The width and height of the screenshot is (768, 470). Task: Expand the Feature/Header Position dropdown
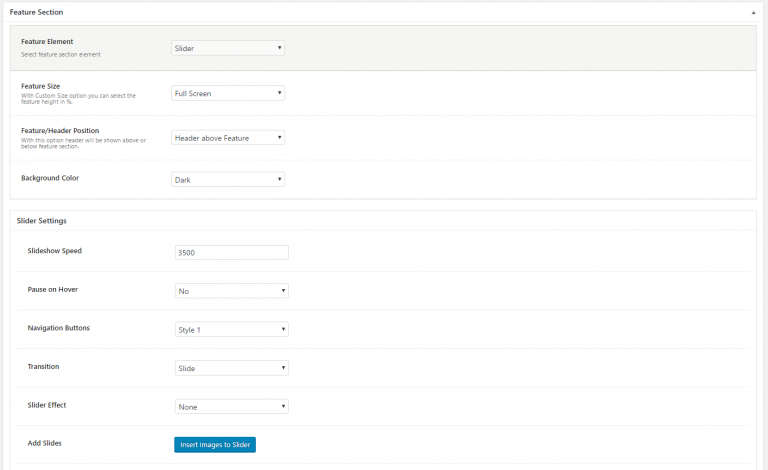pyautogui.click(x=228, y=137)
